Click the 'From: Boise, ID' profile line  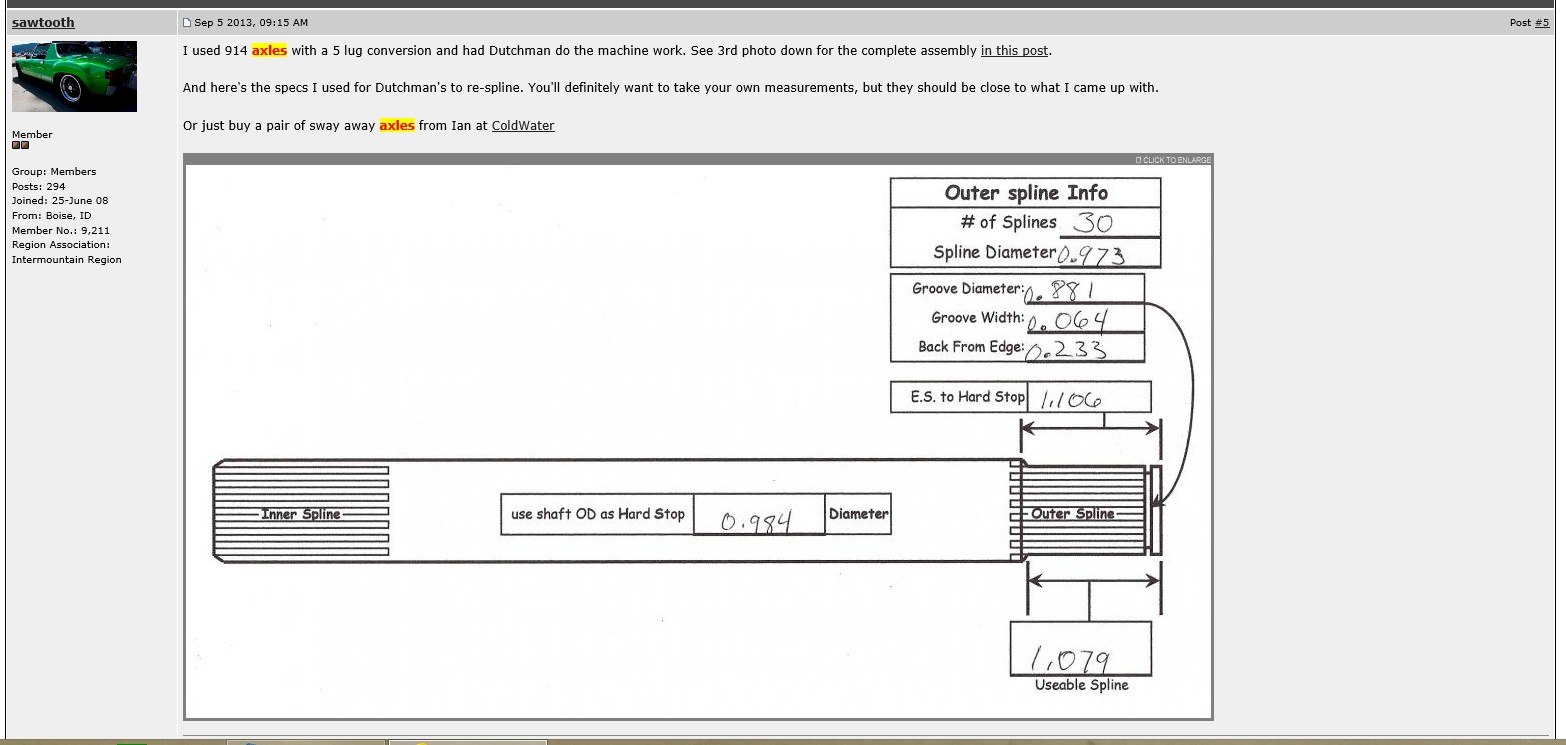52,215
